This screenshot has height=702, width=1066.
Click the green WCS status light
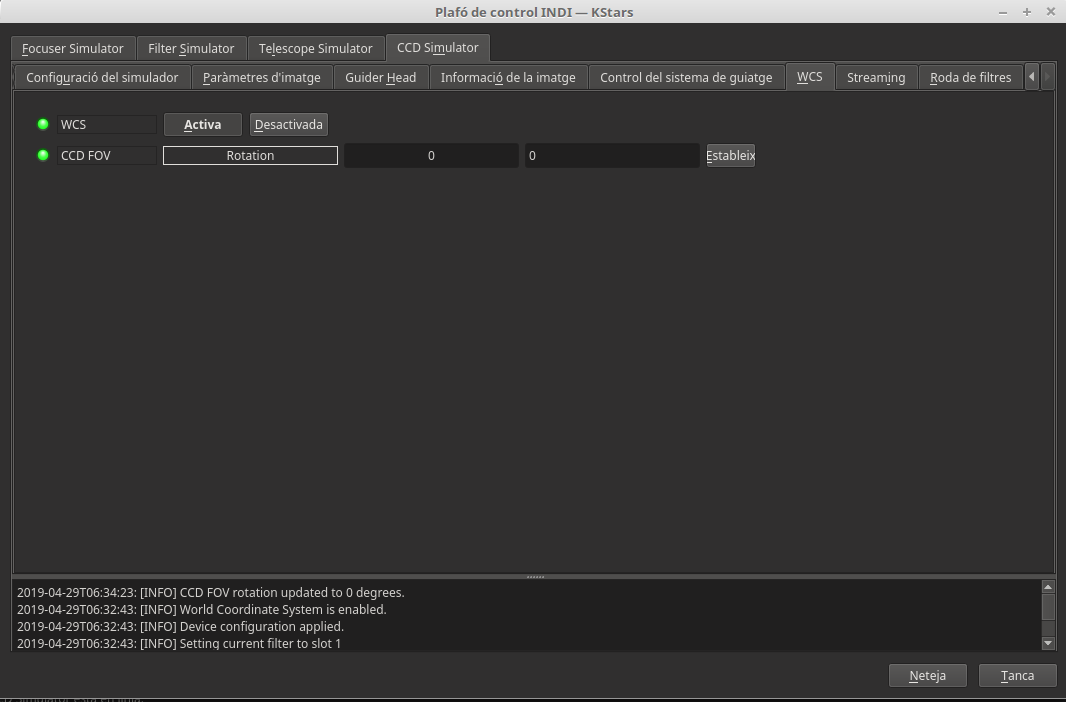tap(43, 124)
